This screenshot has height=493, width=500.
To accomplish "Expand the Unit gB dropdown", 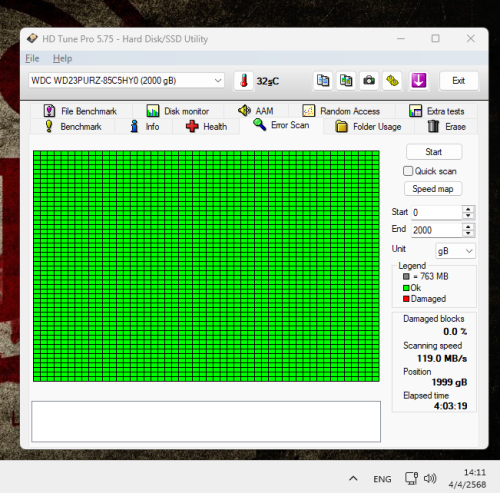I will (455, 251).
